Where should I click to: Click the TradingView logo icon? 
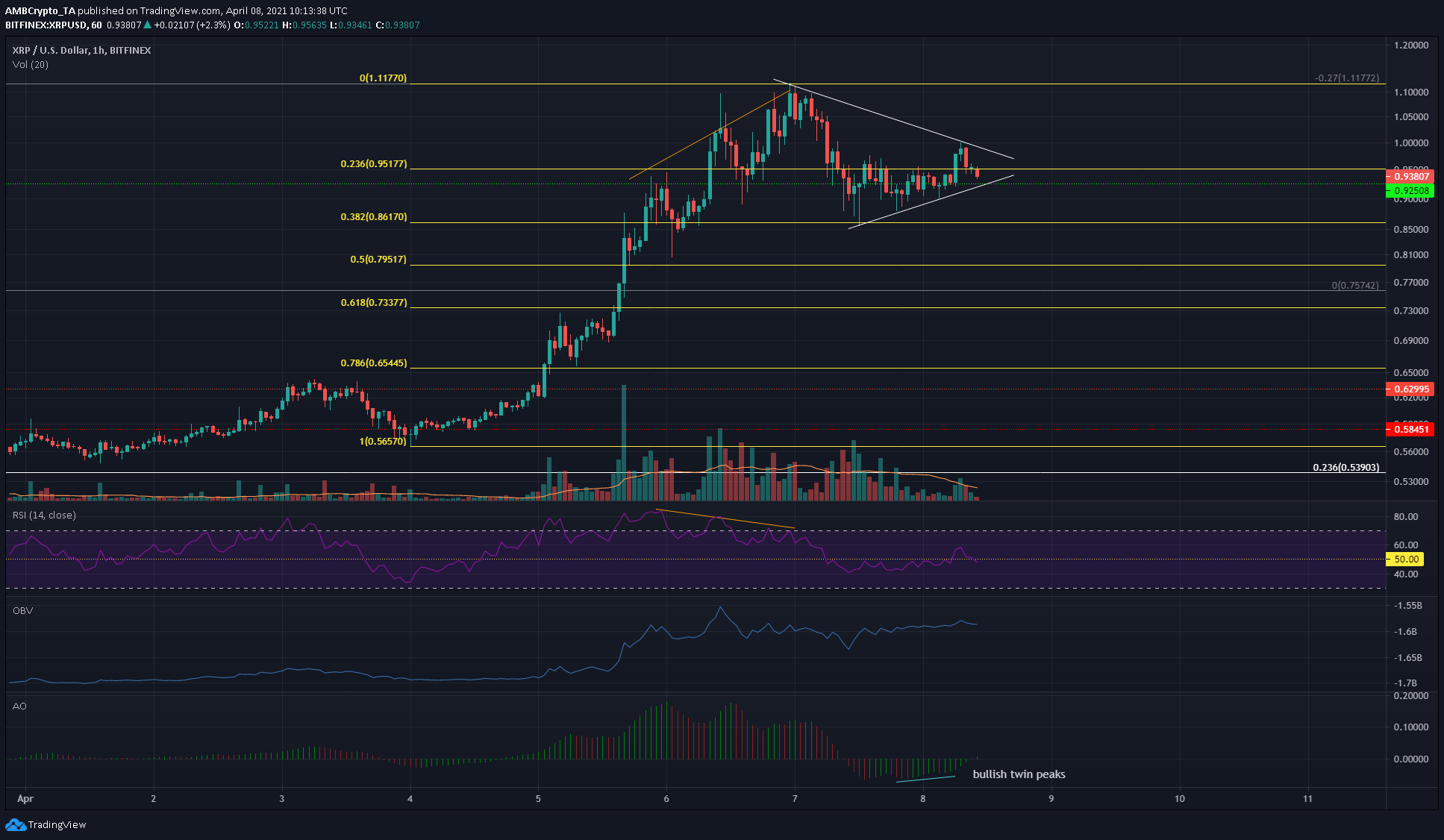(x=15, y=824)
